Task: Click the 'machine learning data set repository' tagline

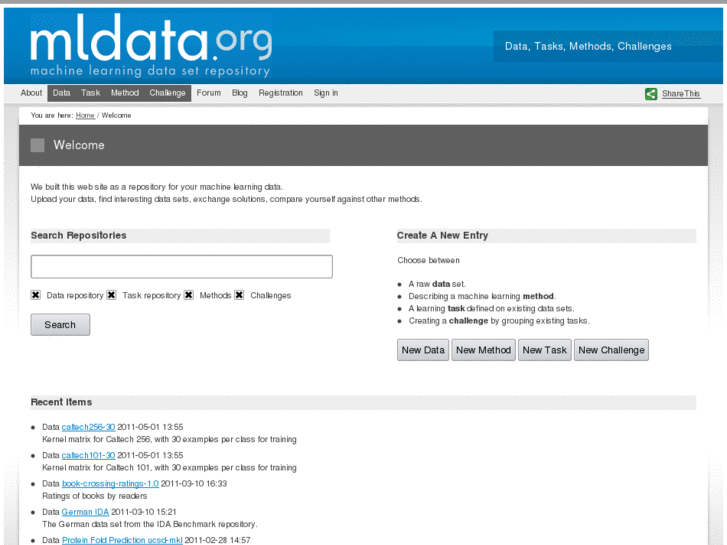Action: click(150, 71)
